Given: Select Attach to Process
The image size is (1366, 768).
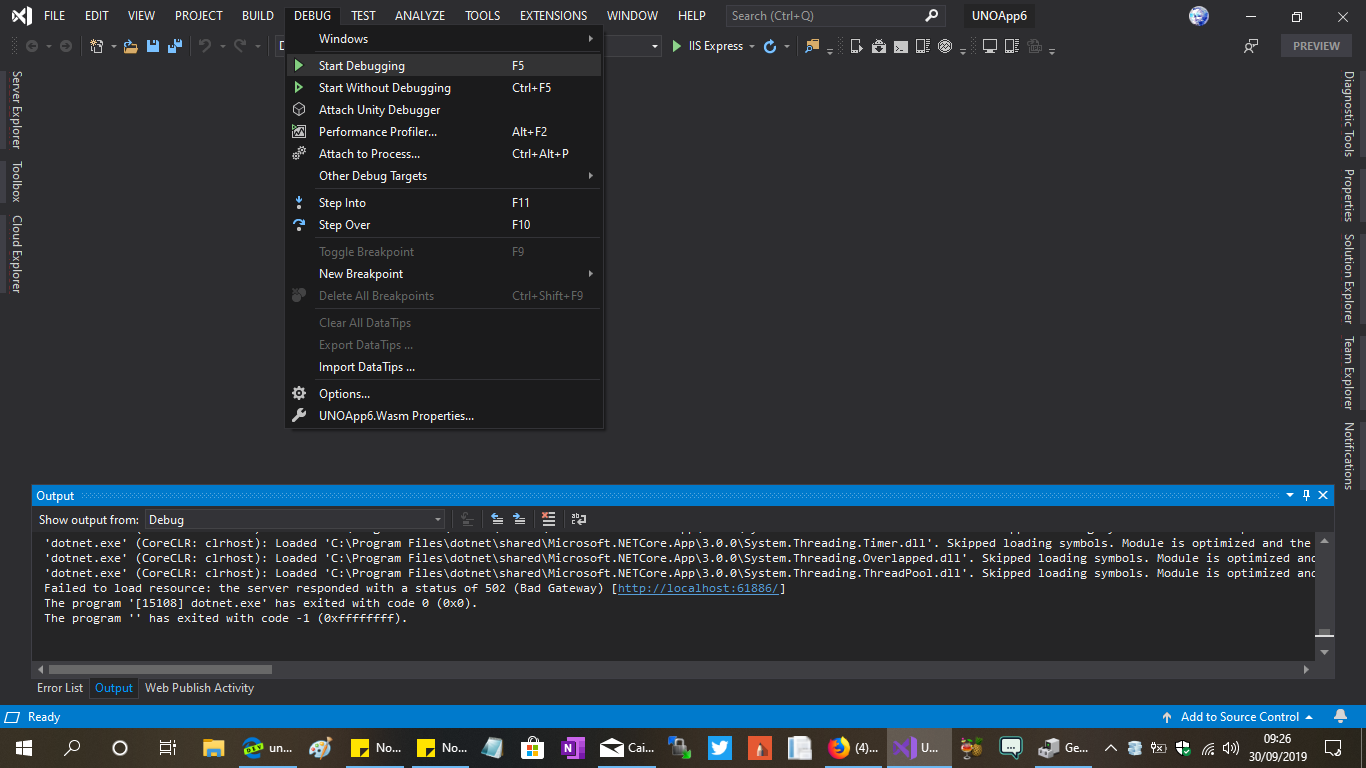Looking at the screenshot, I should 444,154.
